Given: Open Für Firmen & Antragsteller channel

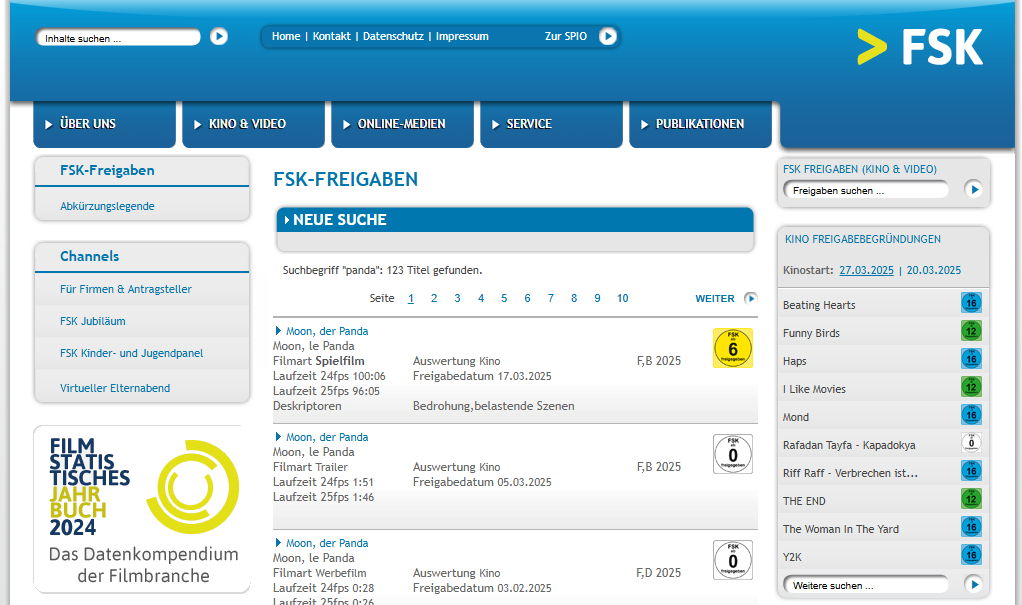Looking at the screenshot, I should (x=126, y=289).
